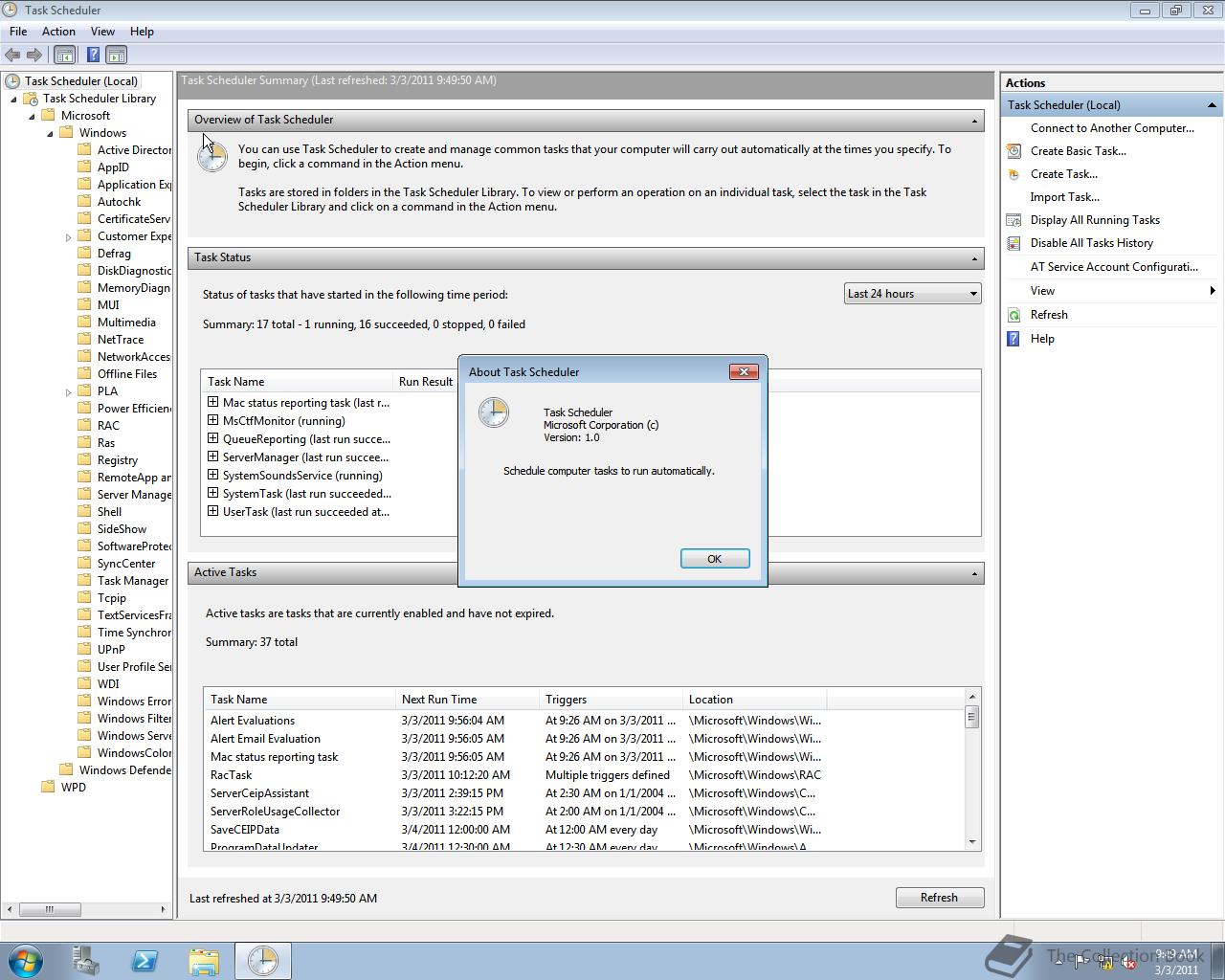The image size is (1225, 980).
Task: Click Disable All Tasks History icon
Action: (x=1013, y=243)
